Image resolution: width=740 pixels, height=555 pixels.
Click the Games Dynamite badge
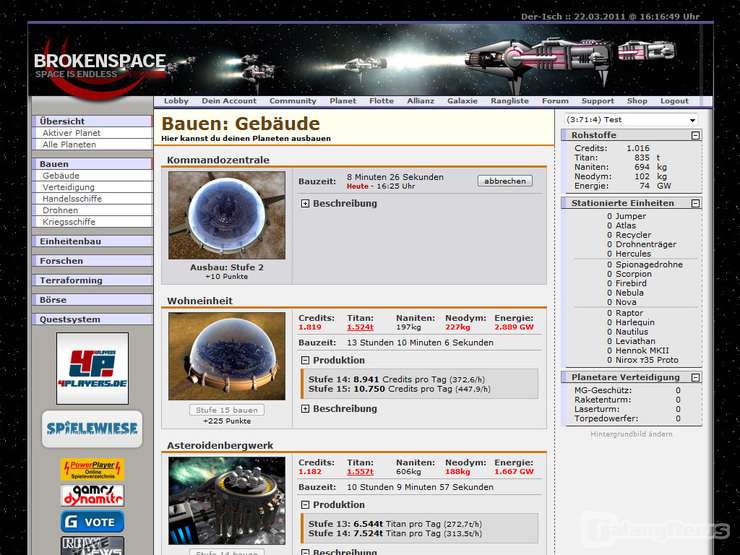point(92,495)
